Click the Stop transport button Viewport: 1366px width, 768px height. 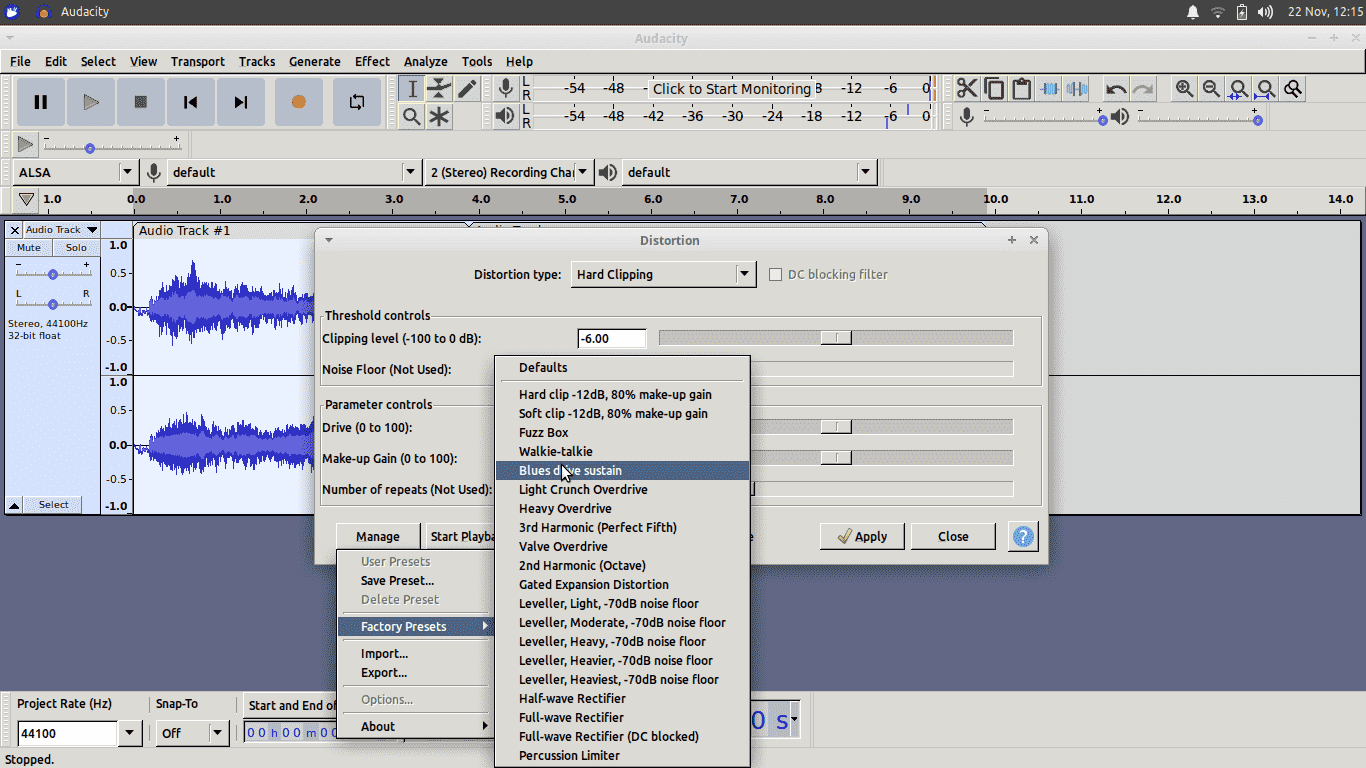pyautogui.click(x=141, y=102)
